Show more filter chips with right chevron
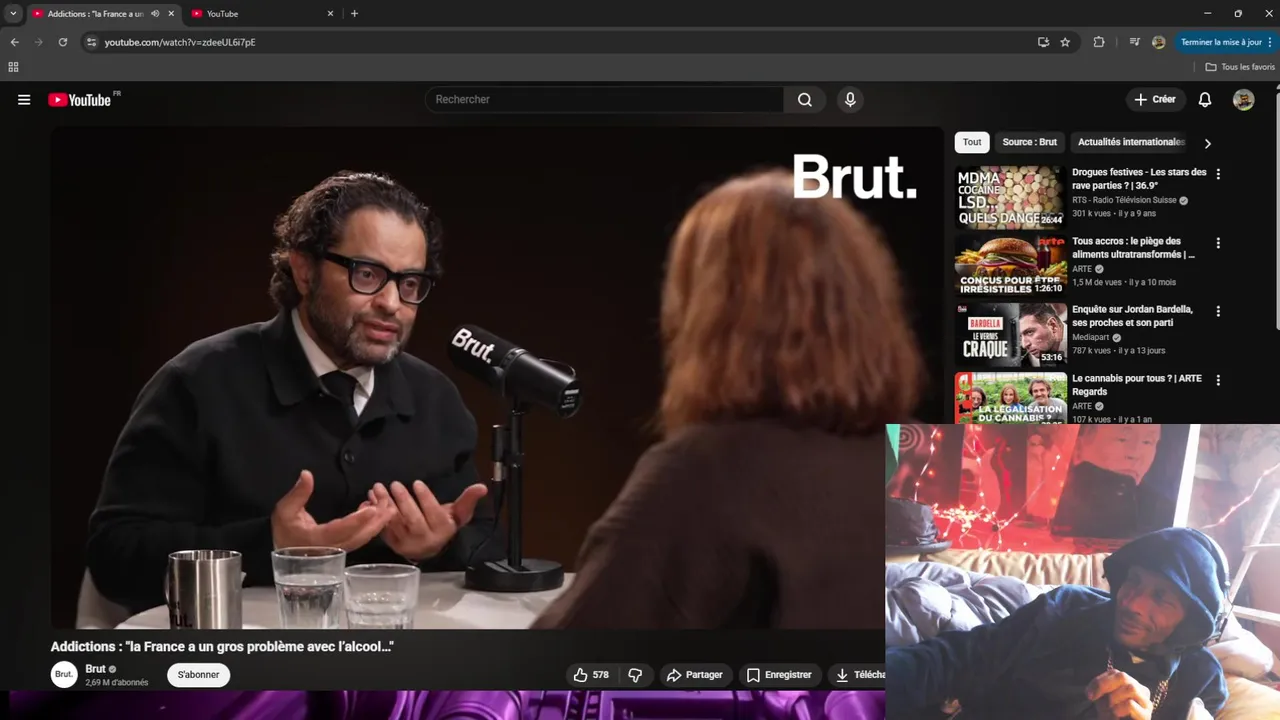1280x720 pixels. coord(1207,143)
